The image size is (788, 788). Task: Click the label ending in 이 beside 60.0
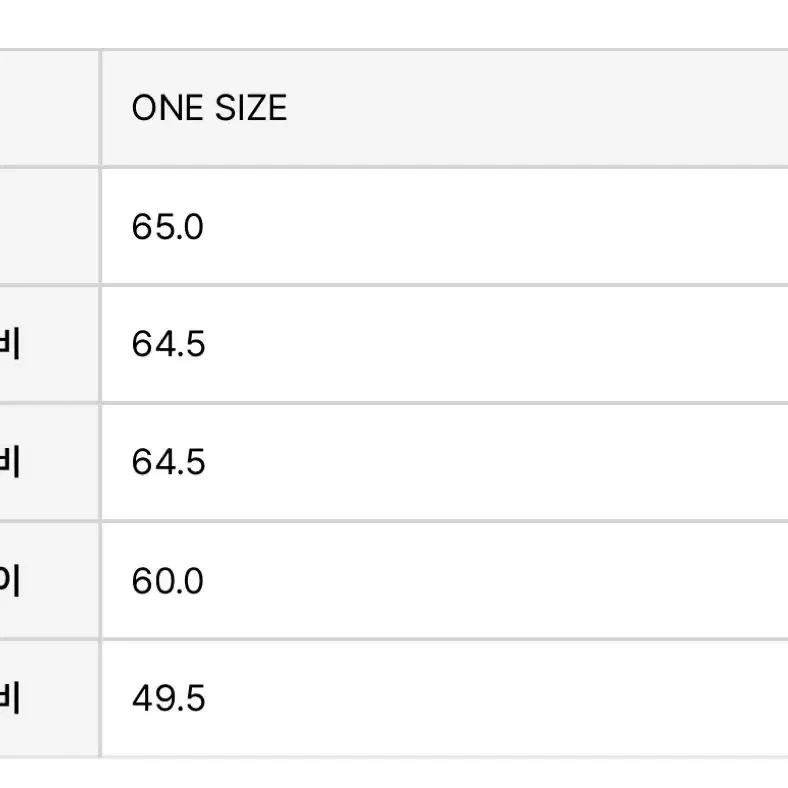tap(10, 580)
